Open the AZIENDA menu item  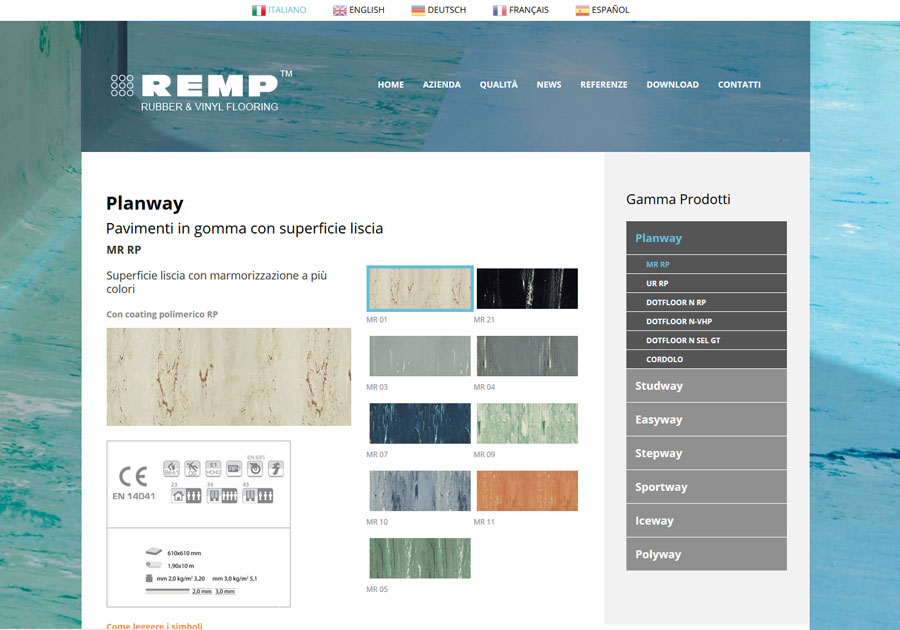pyautogui.click(x=442, y=84)
